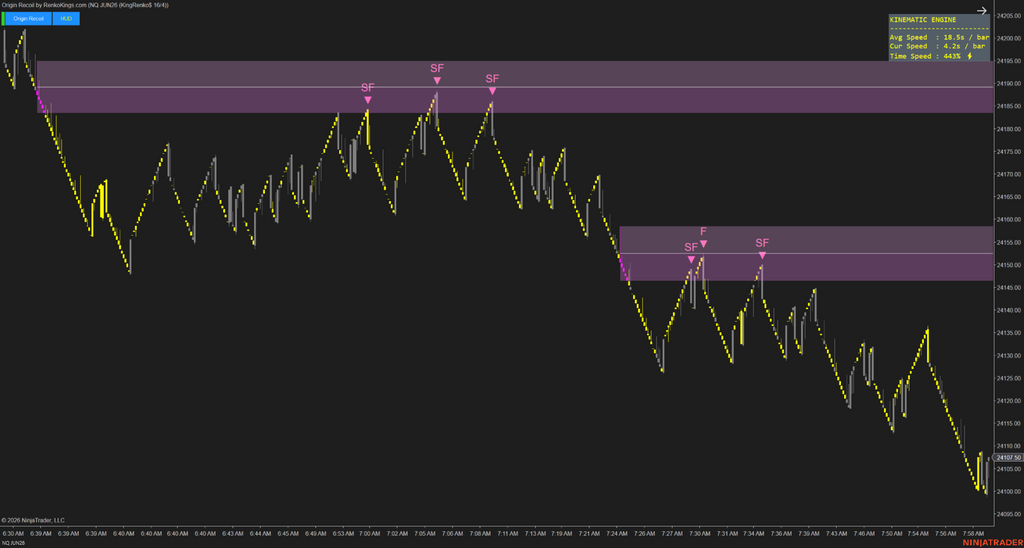Screen dimensions: 1024x548
Task: Click the green status bar beside Origin Recoil
Action: 3,19
